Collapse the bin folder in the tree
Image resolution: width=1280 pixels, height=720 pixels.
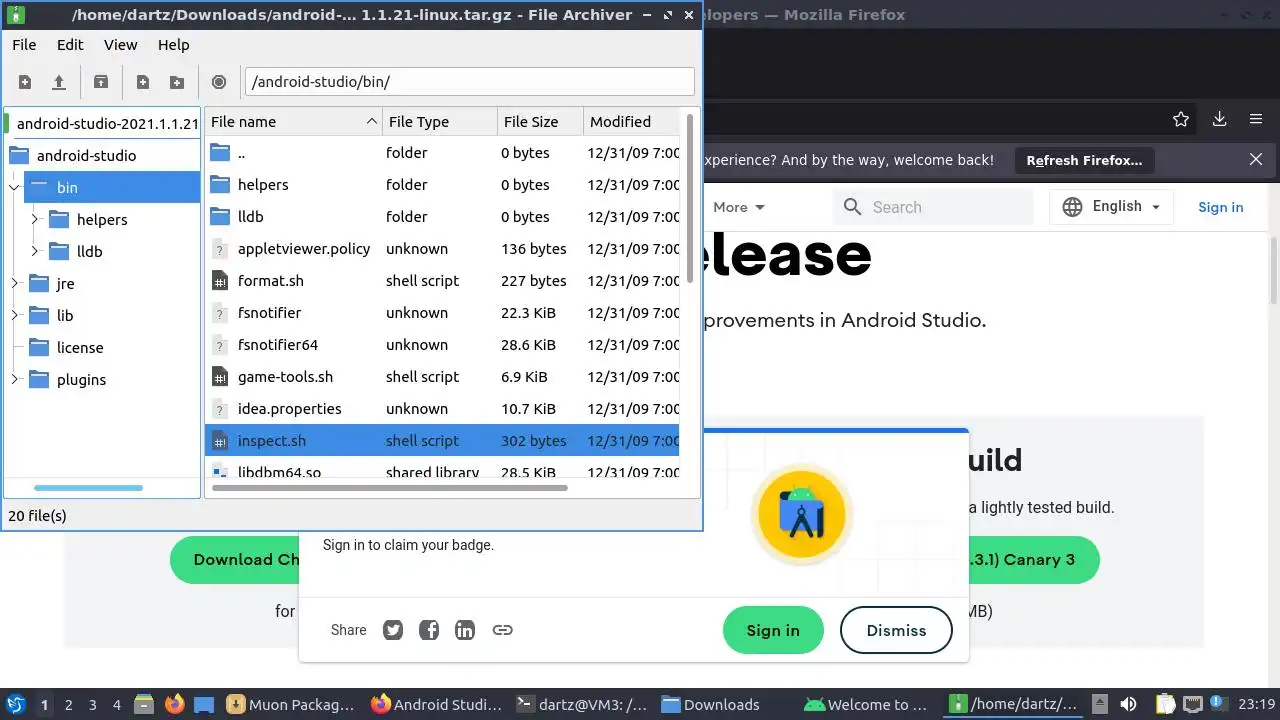point(15,188)
